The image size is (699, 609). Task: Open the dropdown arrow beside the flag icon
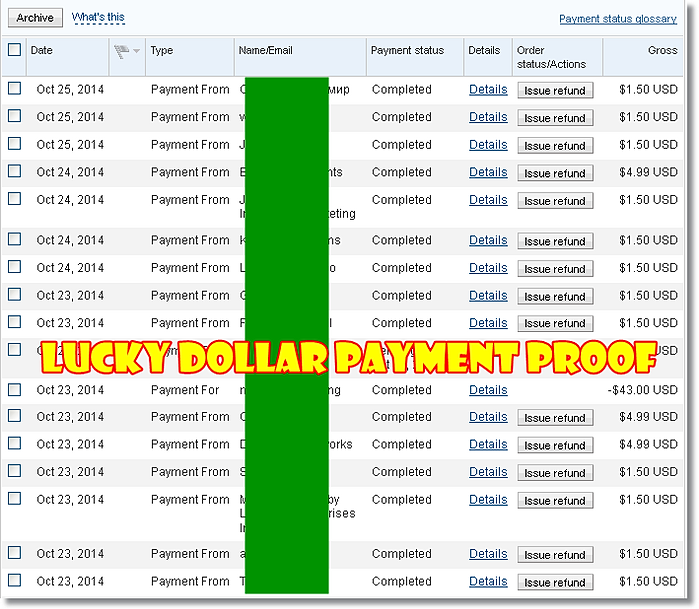coord(136,51)
